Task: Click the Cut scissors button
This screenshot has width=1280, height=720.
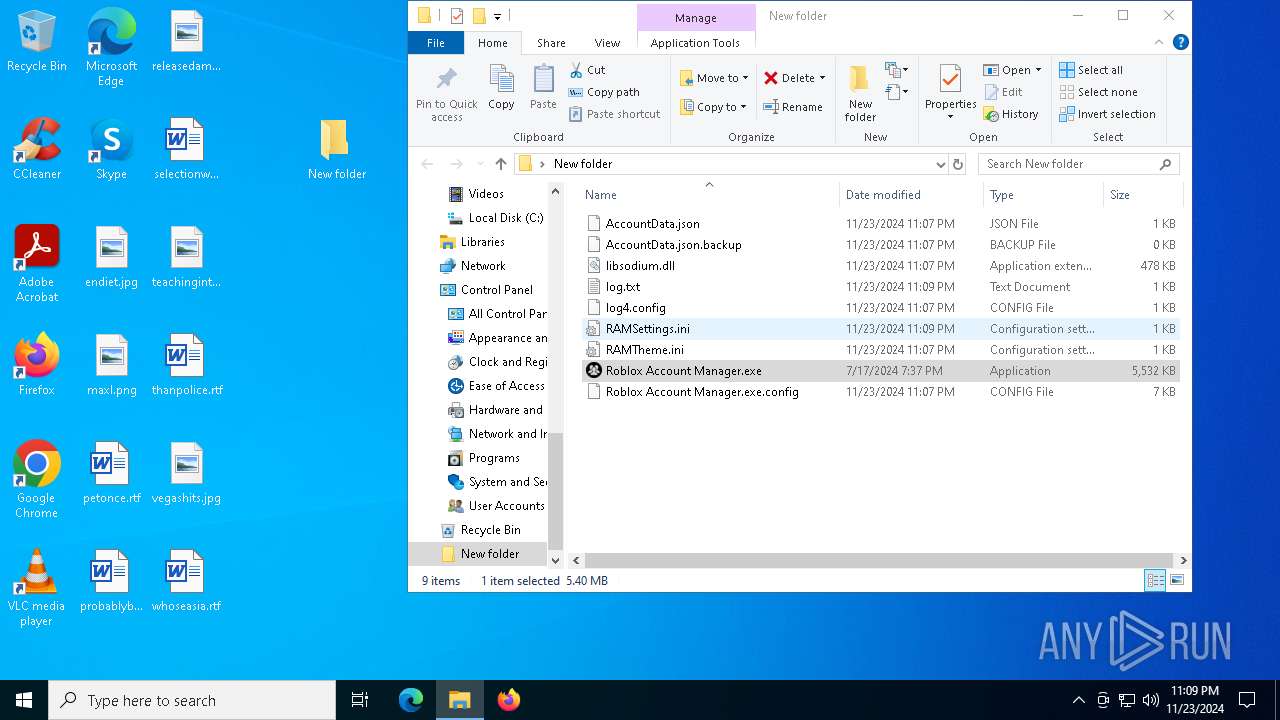Action: point(588,70)
